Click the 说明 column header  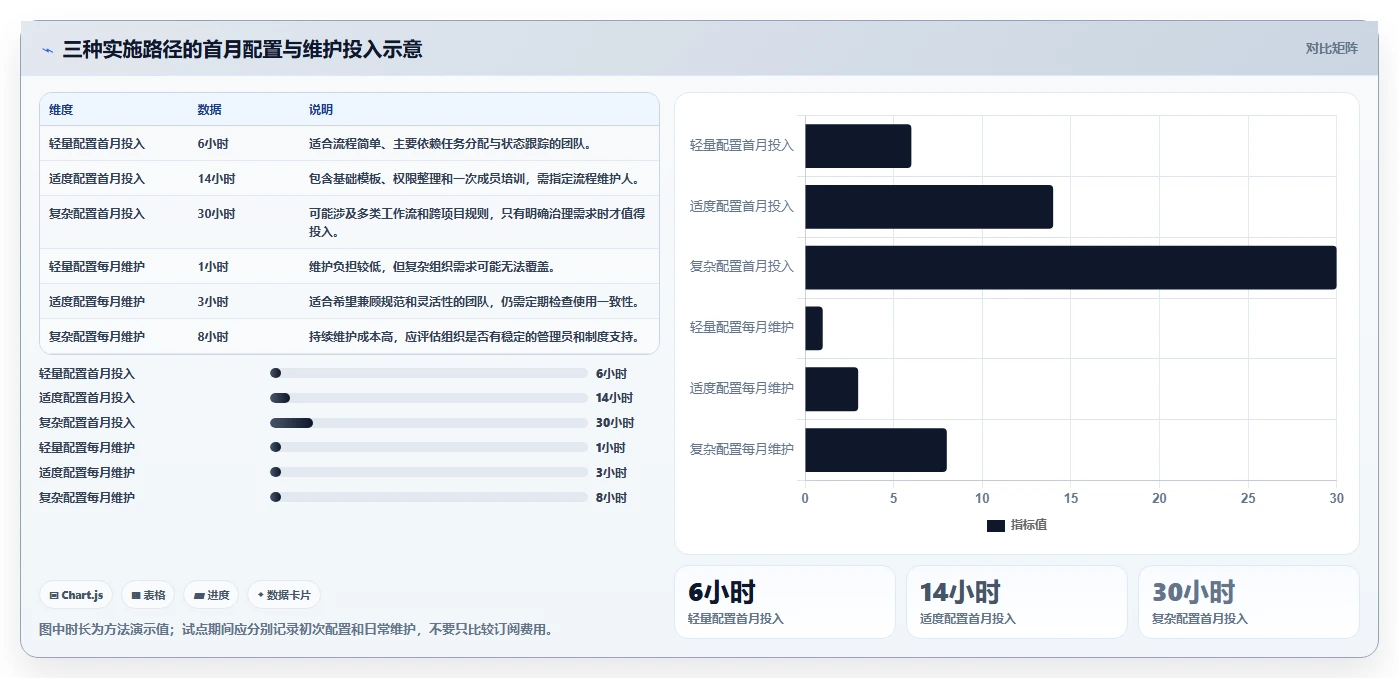[321, 110]
